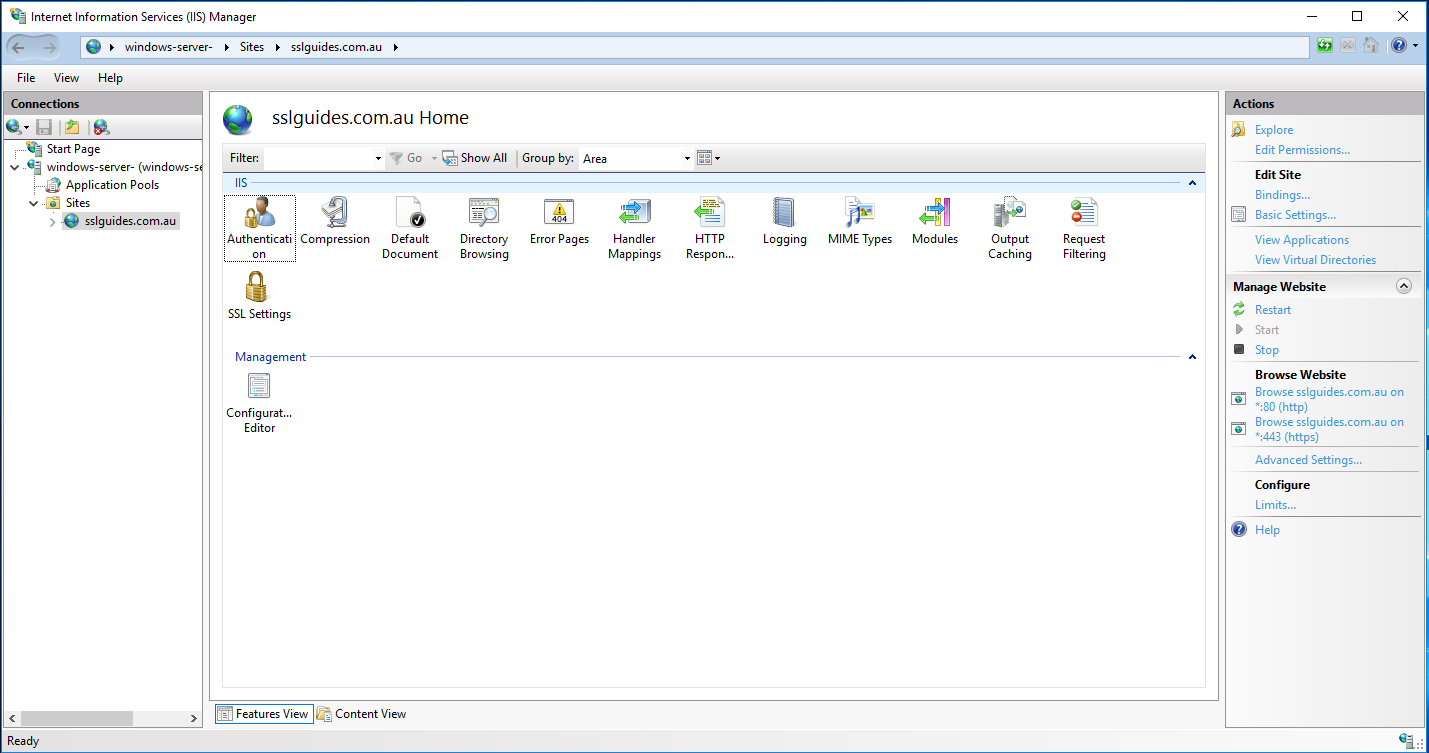Collapse the IIS features section
Viewport: 1429px width, 753px height.
coord(1192,182)
